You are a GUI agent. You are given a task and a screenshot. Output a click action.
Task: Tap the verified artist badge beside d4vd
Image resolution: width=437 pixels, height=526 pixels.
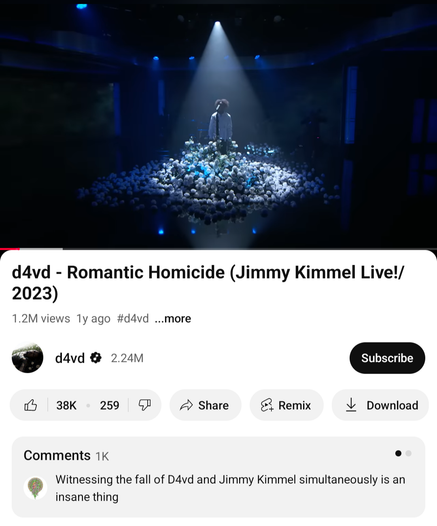pyautogui.click(x=96, y=358)
